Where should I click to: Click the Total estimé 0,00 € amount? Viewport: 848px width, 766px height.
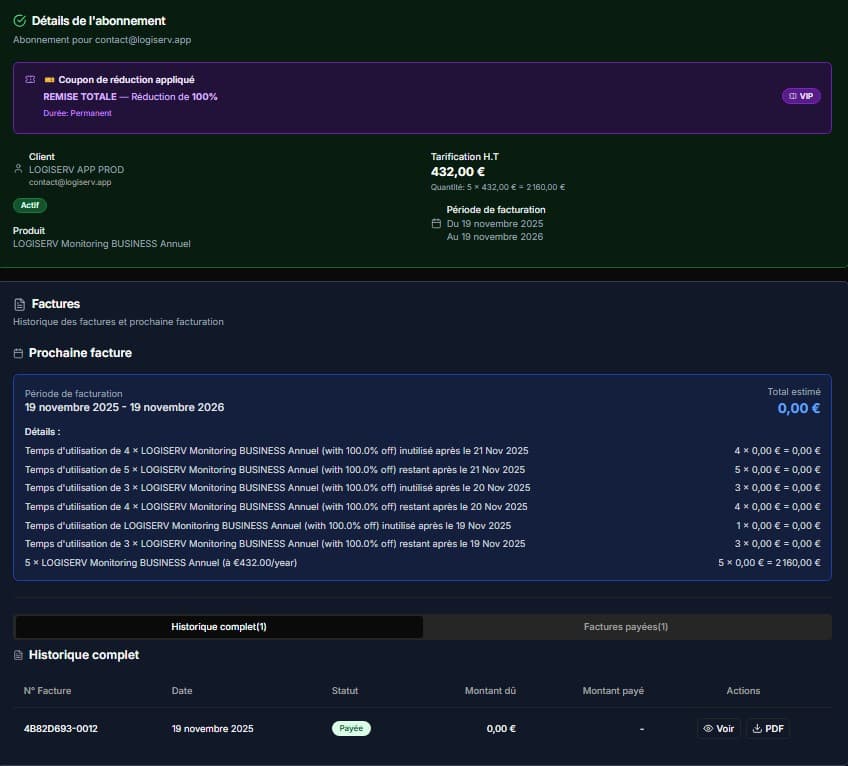799,408
